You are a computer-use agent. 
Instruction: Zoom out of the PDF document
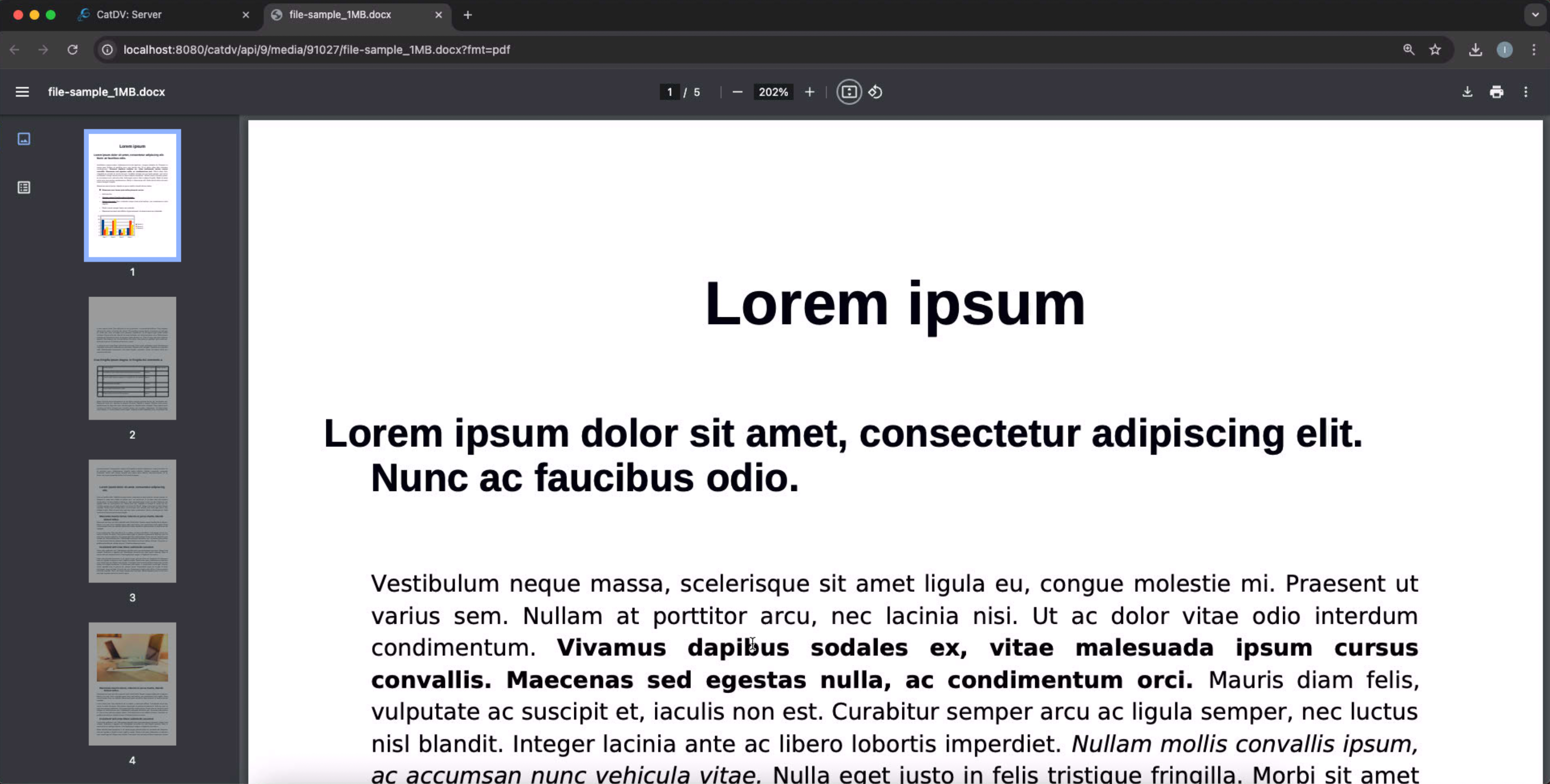tap(737, 92)
